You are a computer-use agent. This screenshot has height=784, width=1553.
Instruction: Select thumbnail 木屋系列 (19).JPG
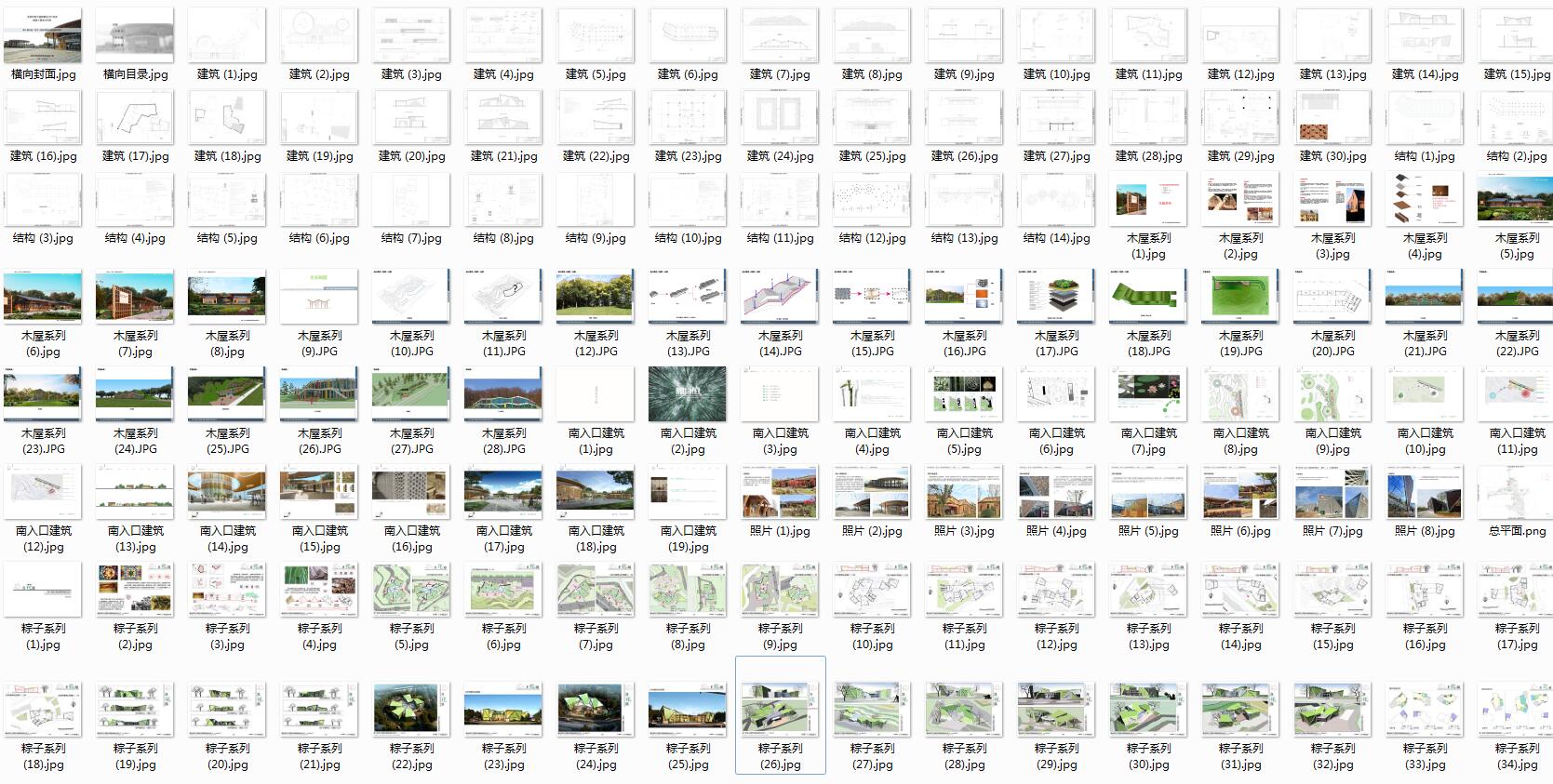point(1240,298)
